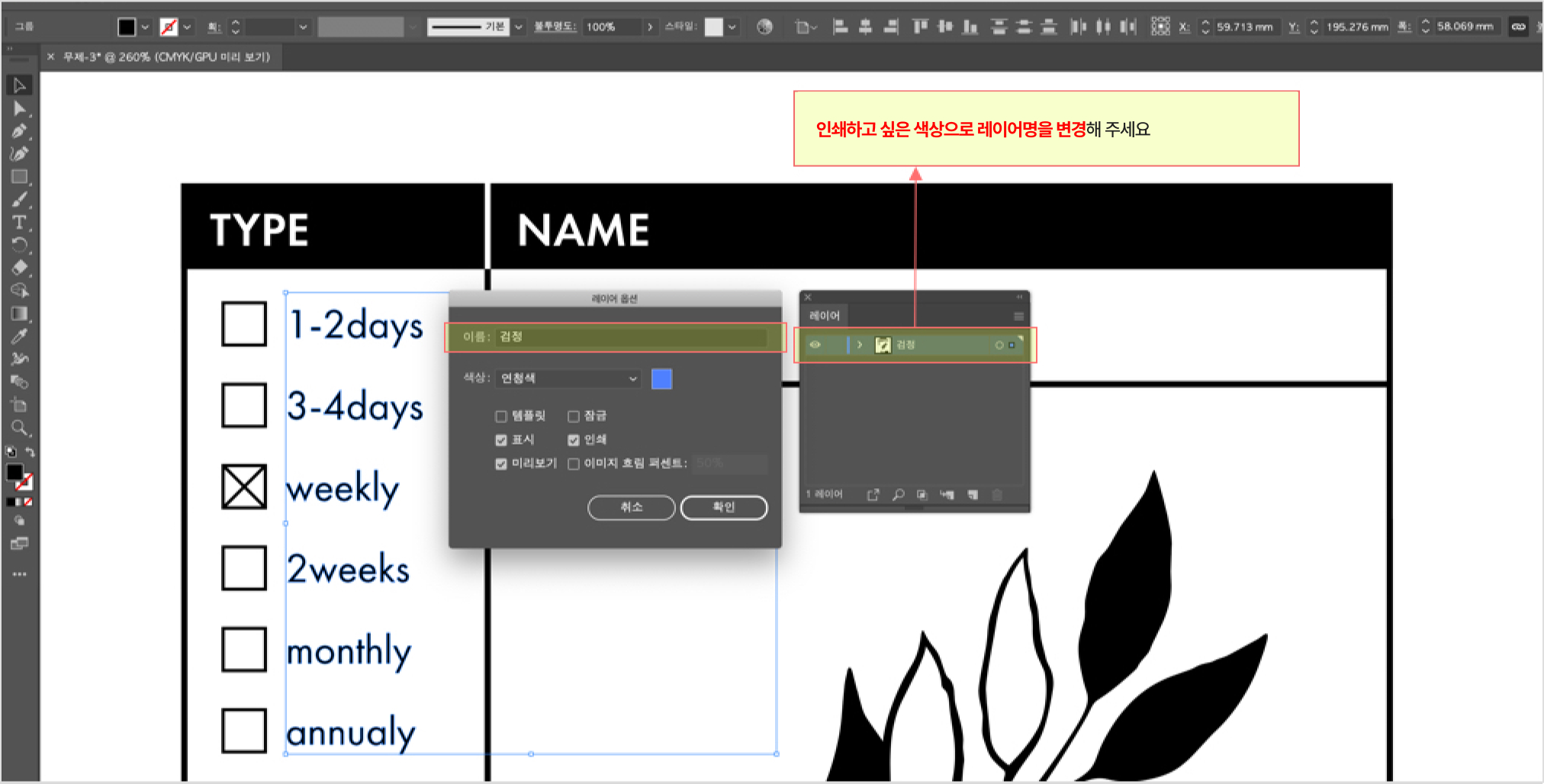Select the Type tool

[19, 223]
